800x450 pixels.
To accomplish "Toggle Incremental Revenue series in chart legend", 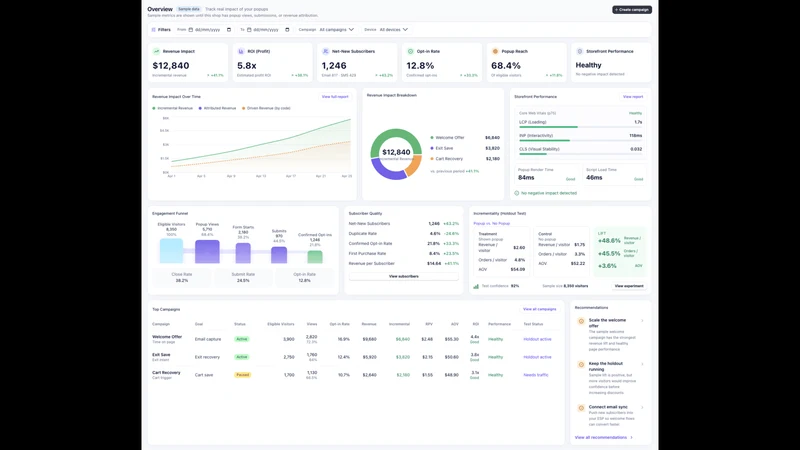I will (172, 108).
